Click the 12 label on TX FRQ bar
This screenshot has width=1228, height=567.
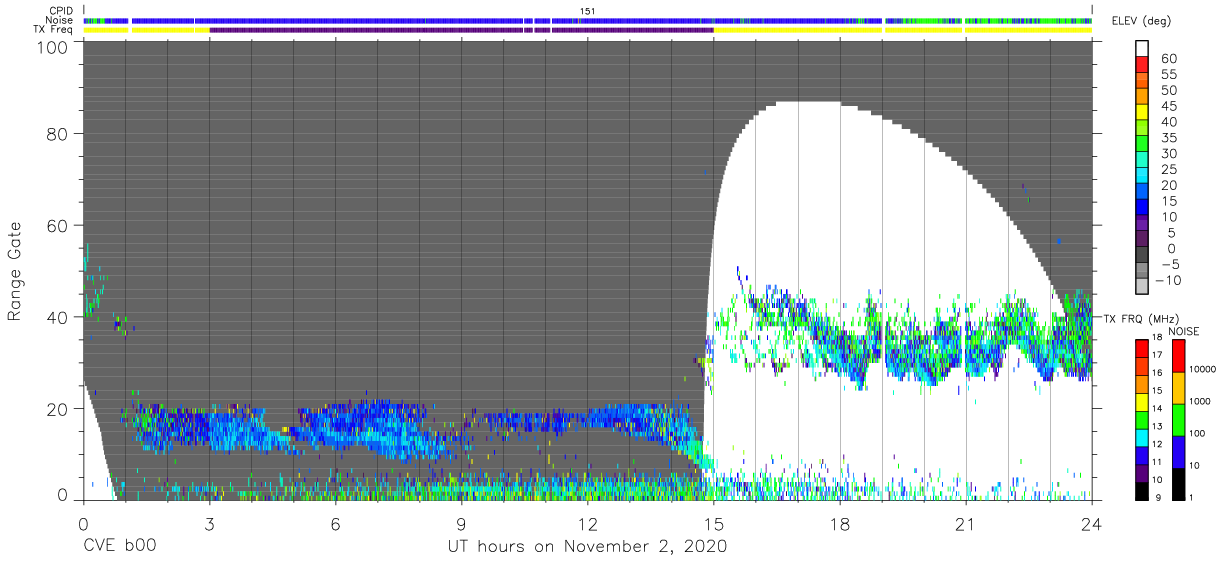[x=1158, y=443]
